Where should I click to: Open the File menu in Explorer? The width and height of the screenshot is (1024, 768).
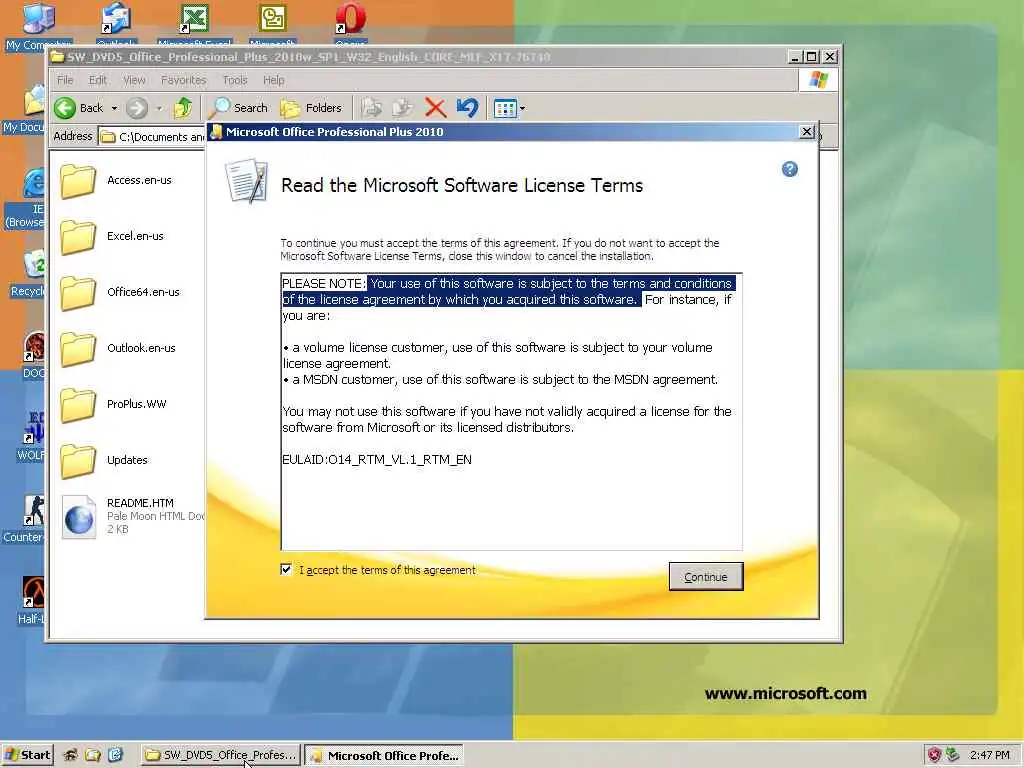point(65,80)
